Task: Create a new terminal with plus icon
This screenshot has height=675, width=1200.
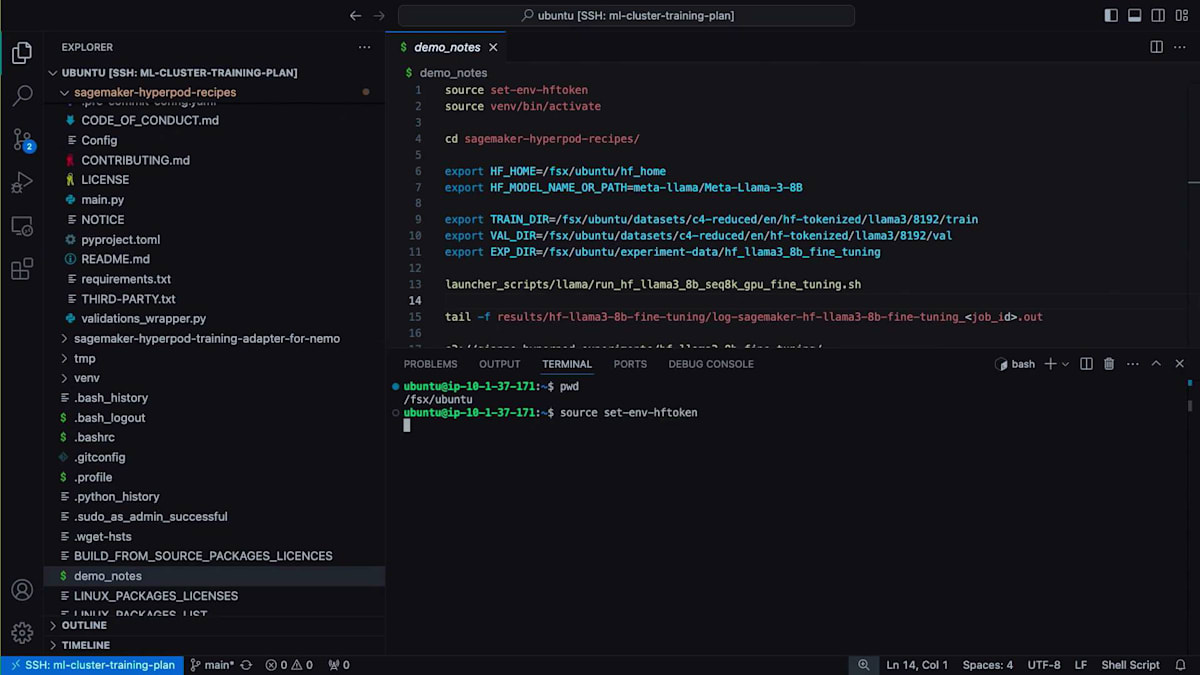Action: [x=1050, y=364]
